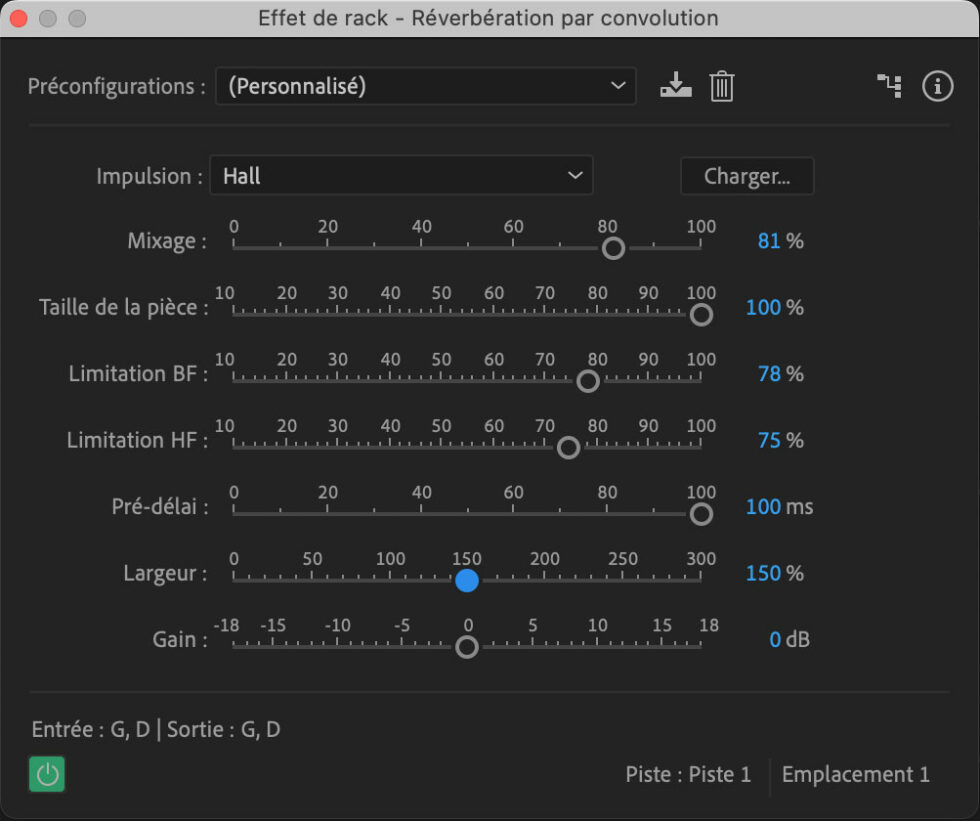Select the Gain value 0 dB
980x821 pixels.
pos(789,639)
